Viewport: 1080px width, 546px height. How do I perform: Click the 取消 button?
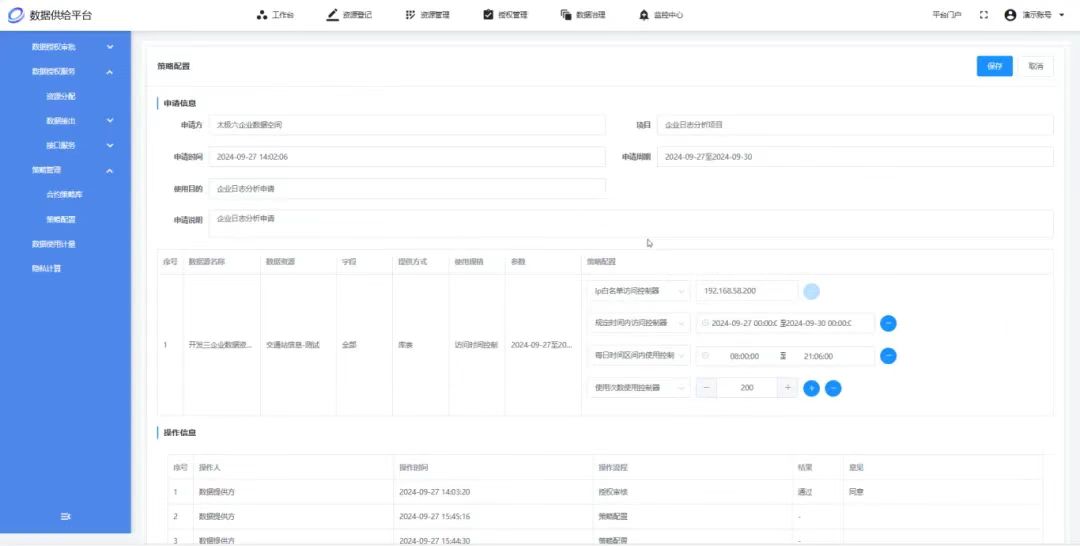coord(1036,66)
